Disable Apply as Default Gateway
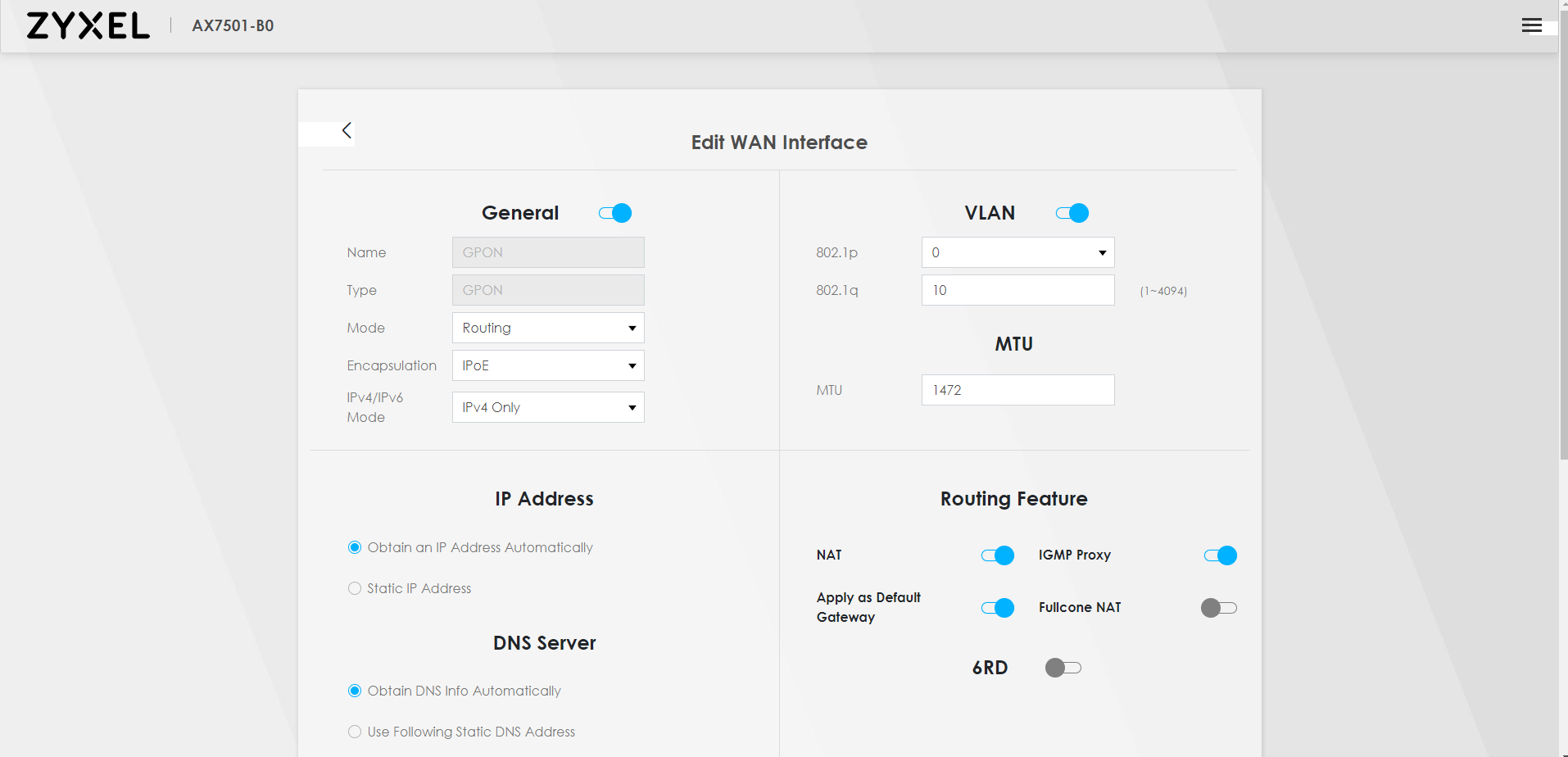Viewport: 1568px width, 757px height. [x=997, y=608]
